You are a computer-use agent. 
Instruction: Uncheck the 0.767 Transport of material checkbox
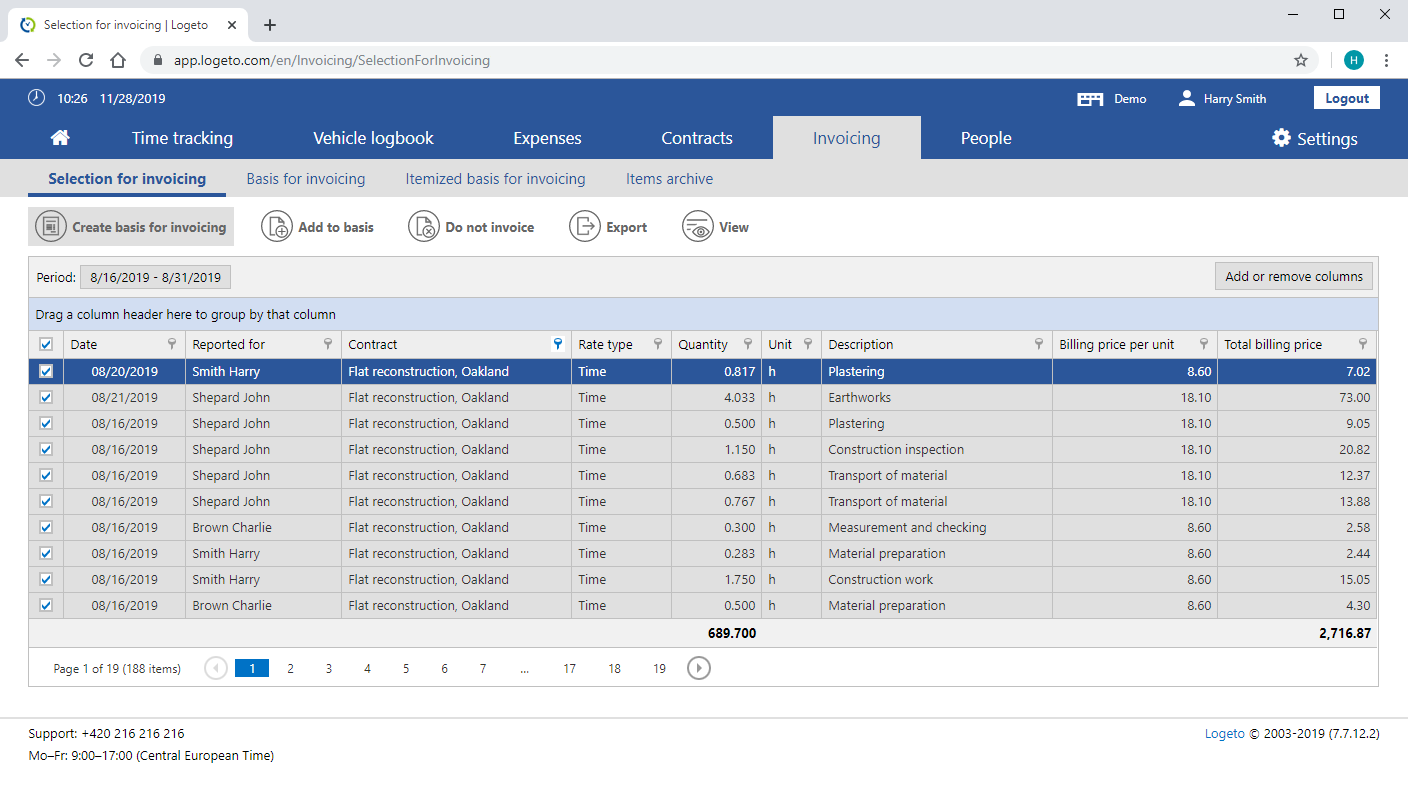(45, 501)
